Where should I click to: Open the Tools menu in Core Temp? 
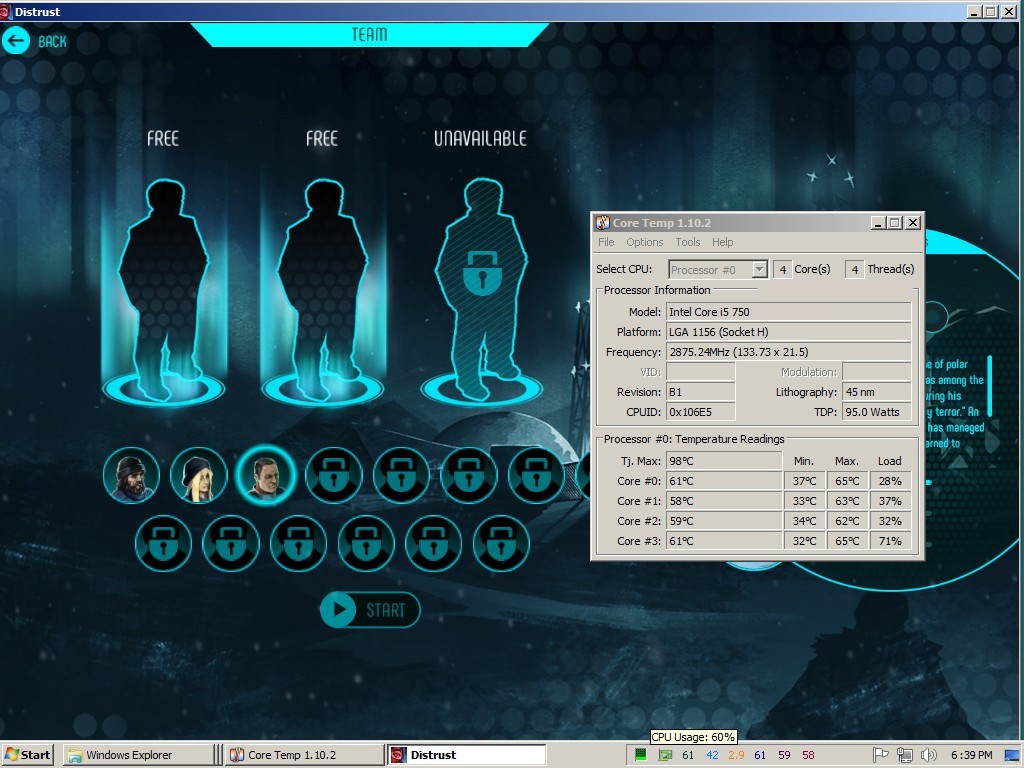pos(688,242)
